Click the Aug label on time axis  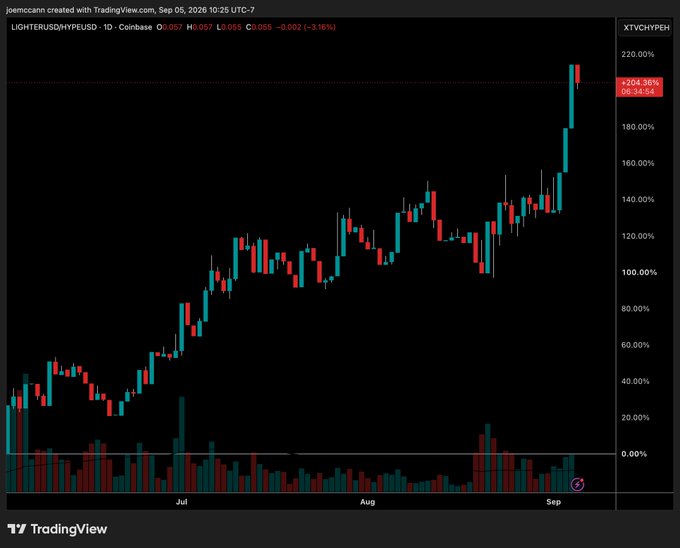367,502
